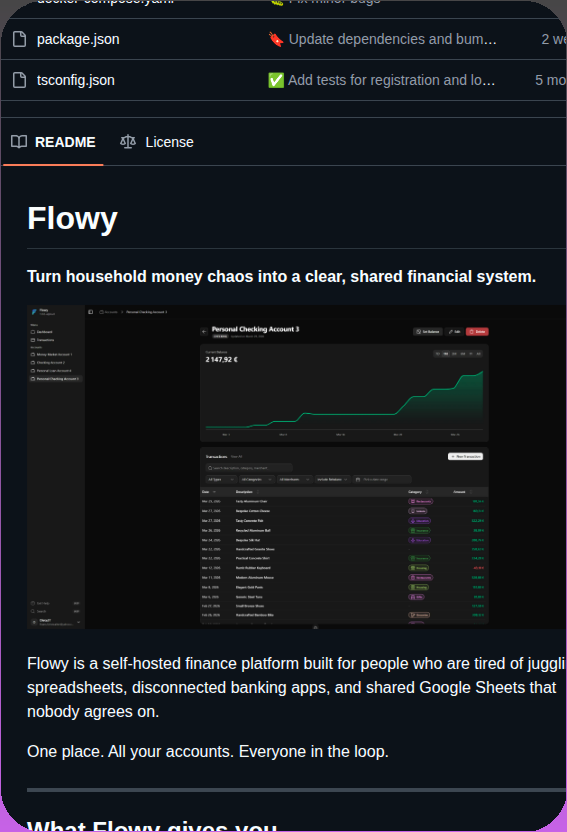The width and height of the screenshot is (567, 832).
Task: Click the file icon beside tsconfig.json
Action: click(20, 80)
